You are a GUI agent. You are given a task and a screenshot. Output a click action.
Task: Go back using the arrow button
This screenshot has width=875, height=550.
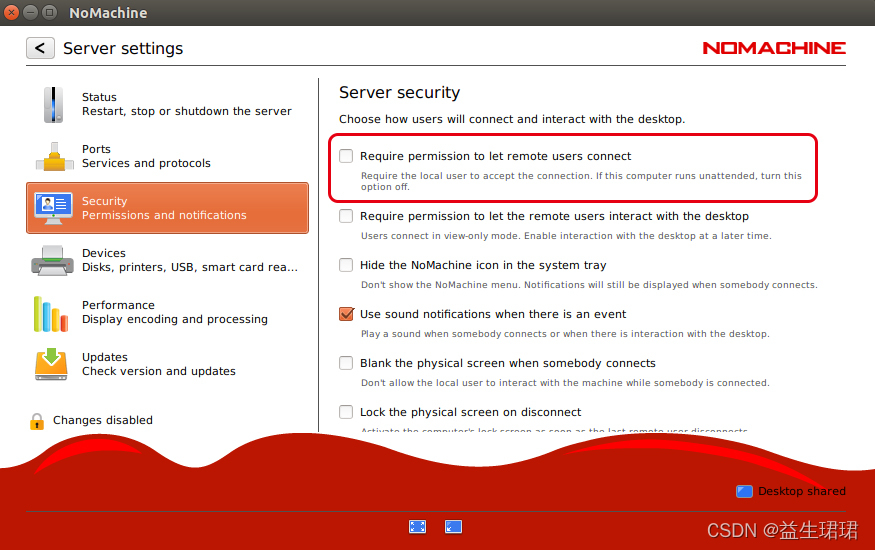click(40, 48)
